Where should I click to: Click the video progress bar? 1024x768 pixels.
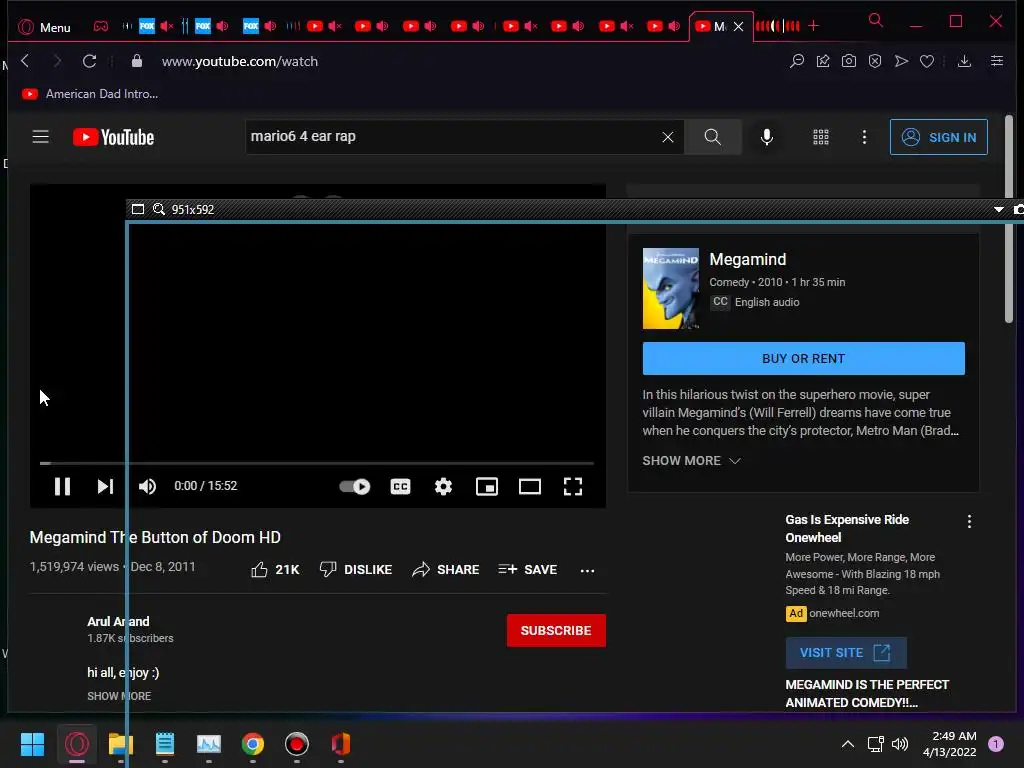coord(317,463)
